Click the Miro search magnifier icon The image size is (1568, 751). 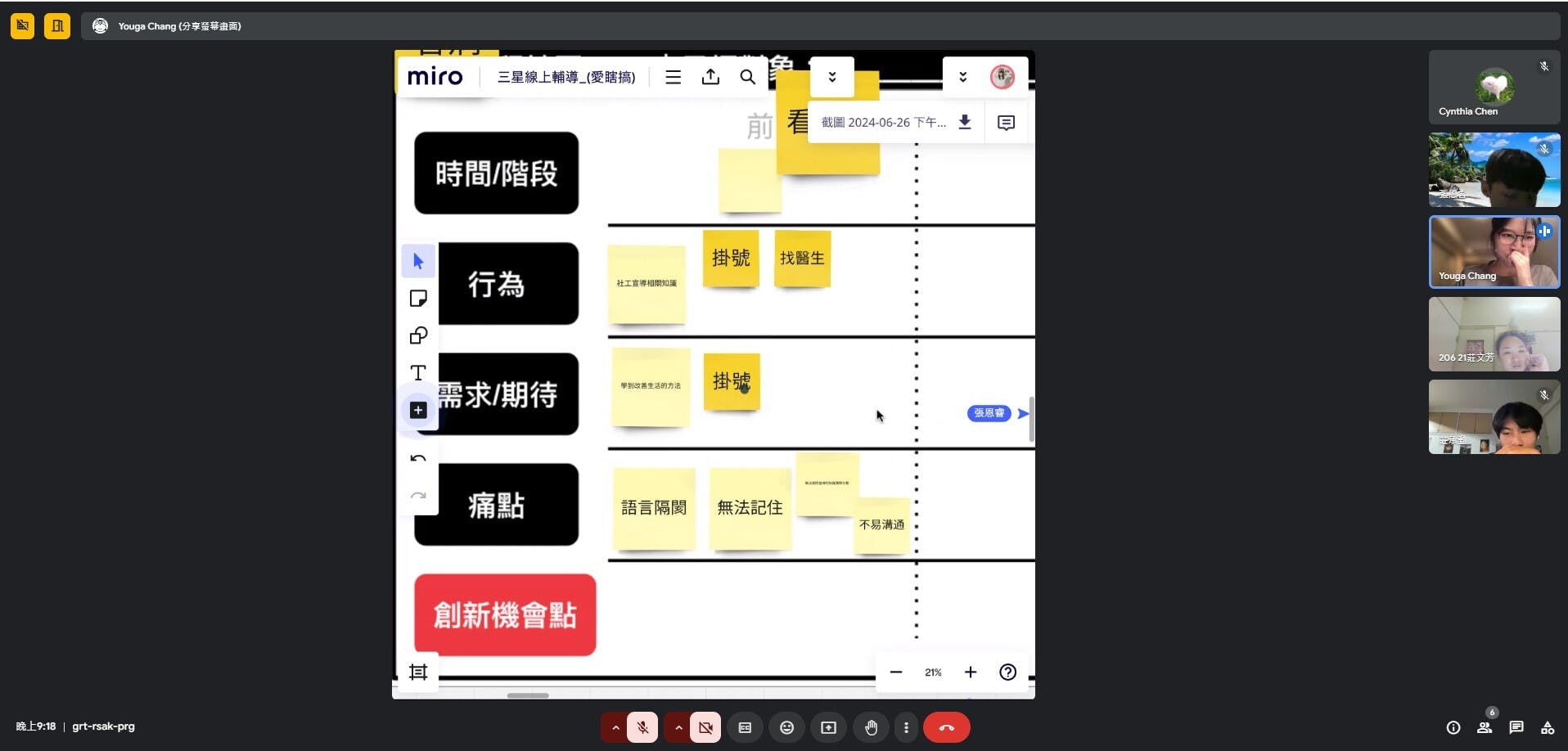[747, 77]
